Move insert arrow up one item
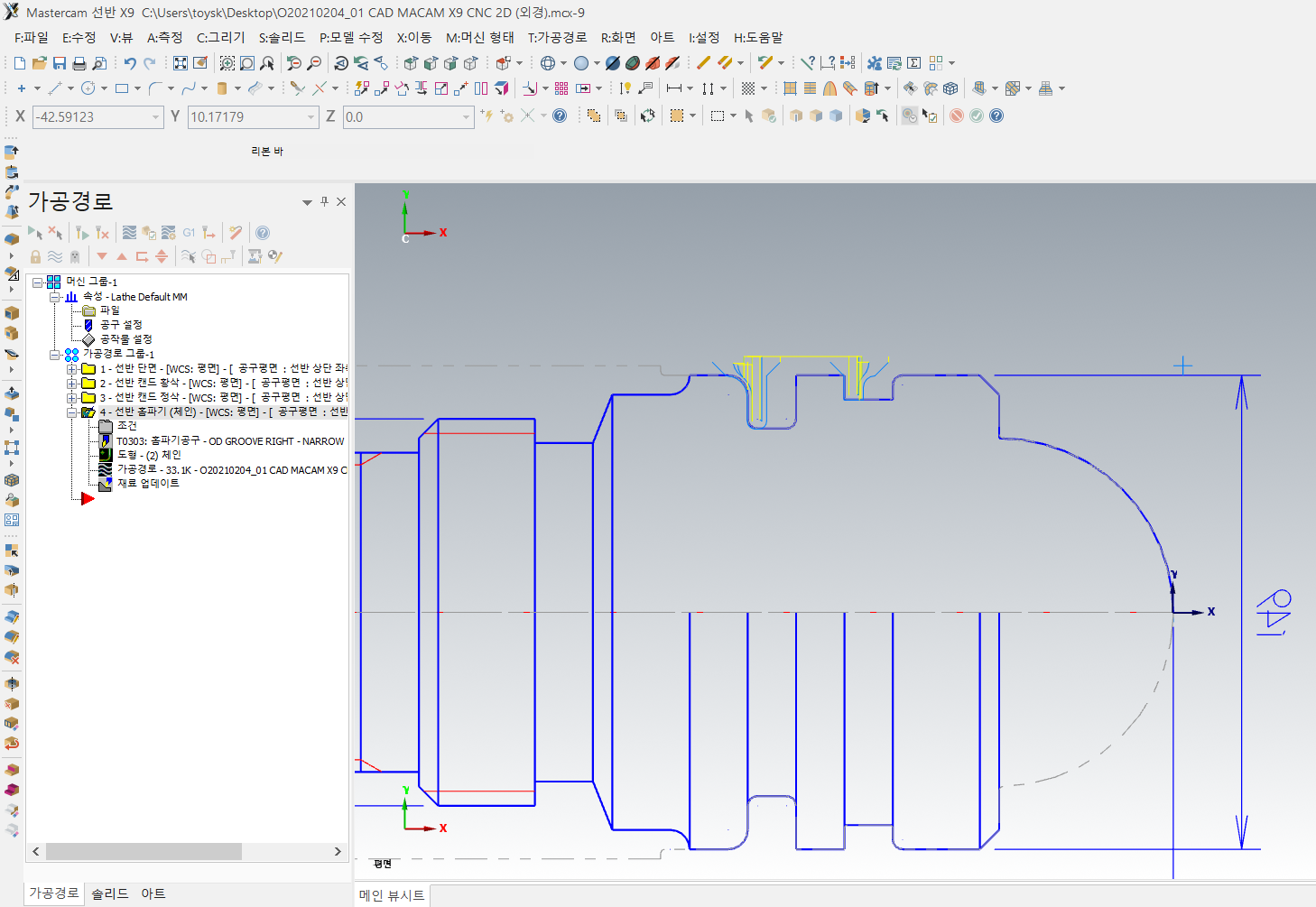The image size is (1316, 907). click(x=122, y=256)
